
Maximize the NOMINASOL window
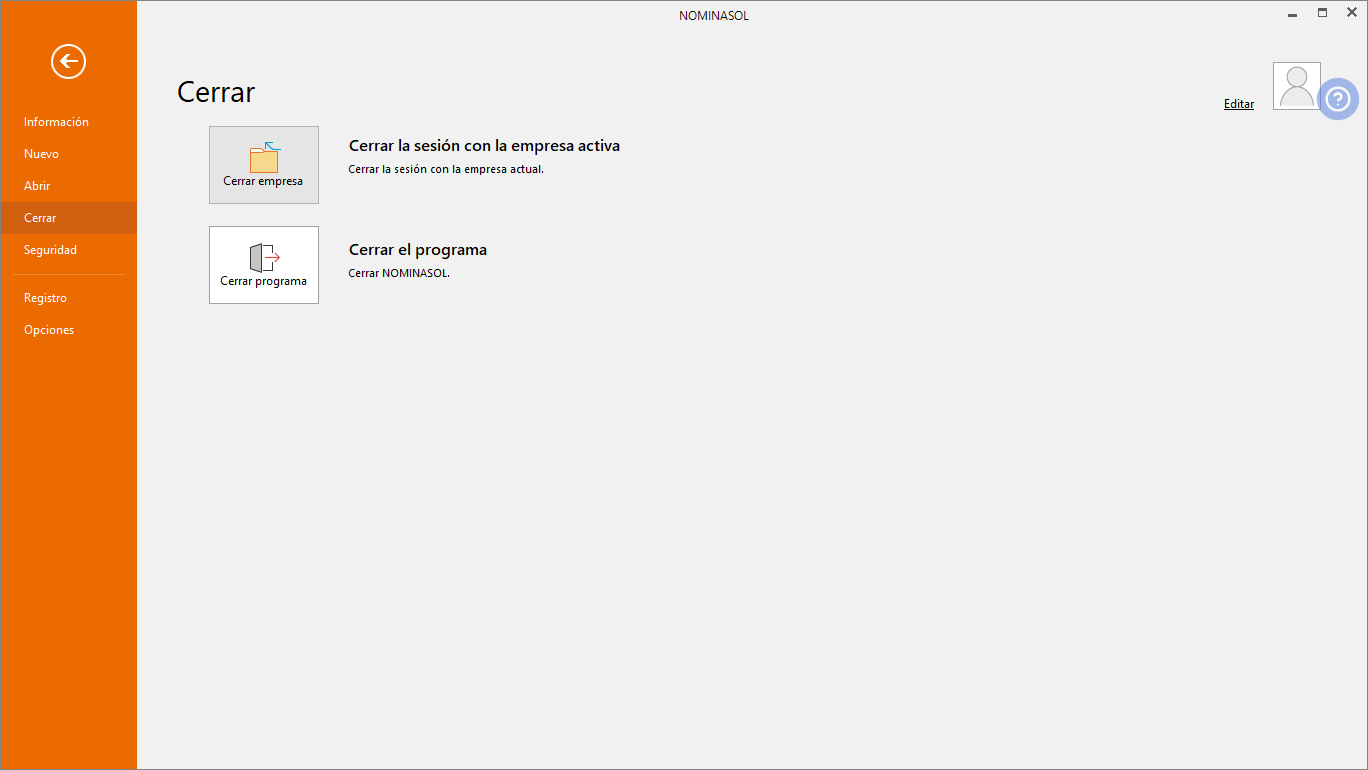coord(1322,13)
